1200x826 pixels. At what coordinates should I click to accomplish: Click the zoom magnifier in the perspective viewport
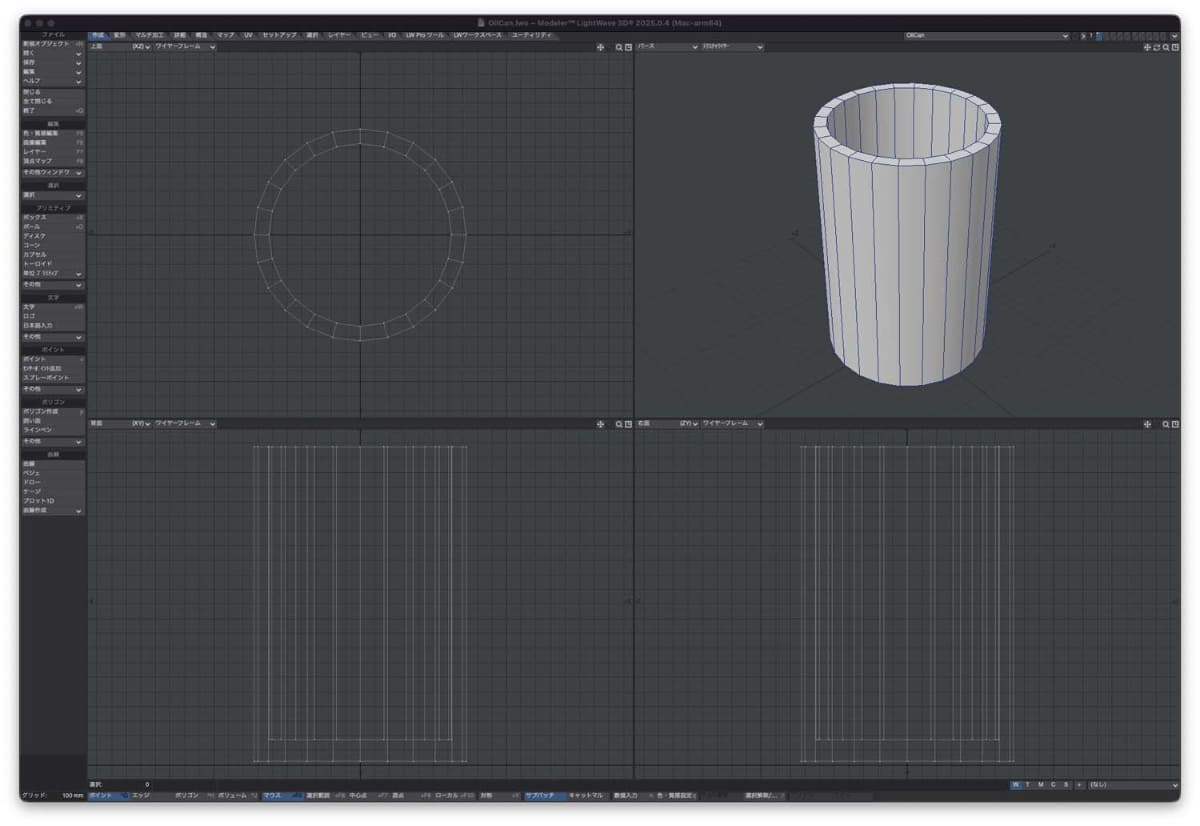click(1166, 47)
